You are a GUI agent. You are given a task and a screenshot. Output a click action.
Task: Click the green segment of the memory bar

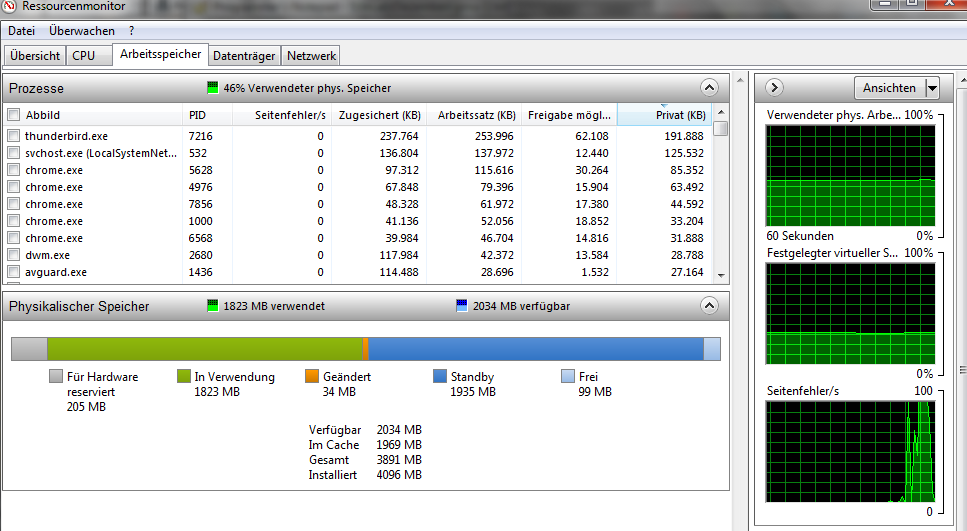(x=205, y=348)
